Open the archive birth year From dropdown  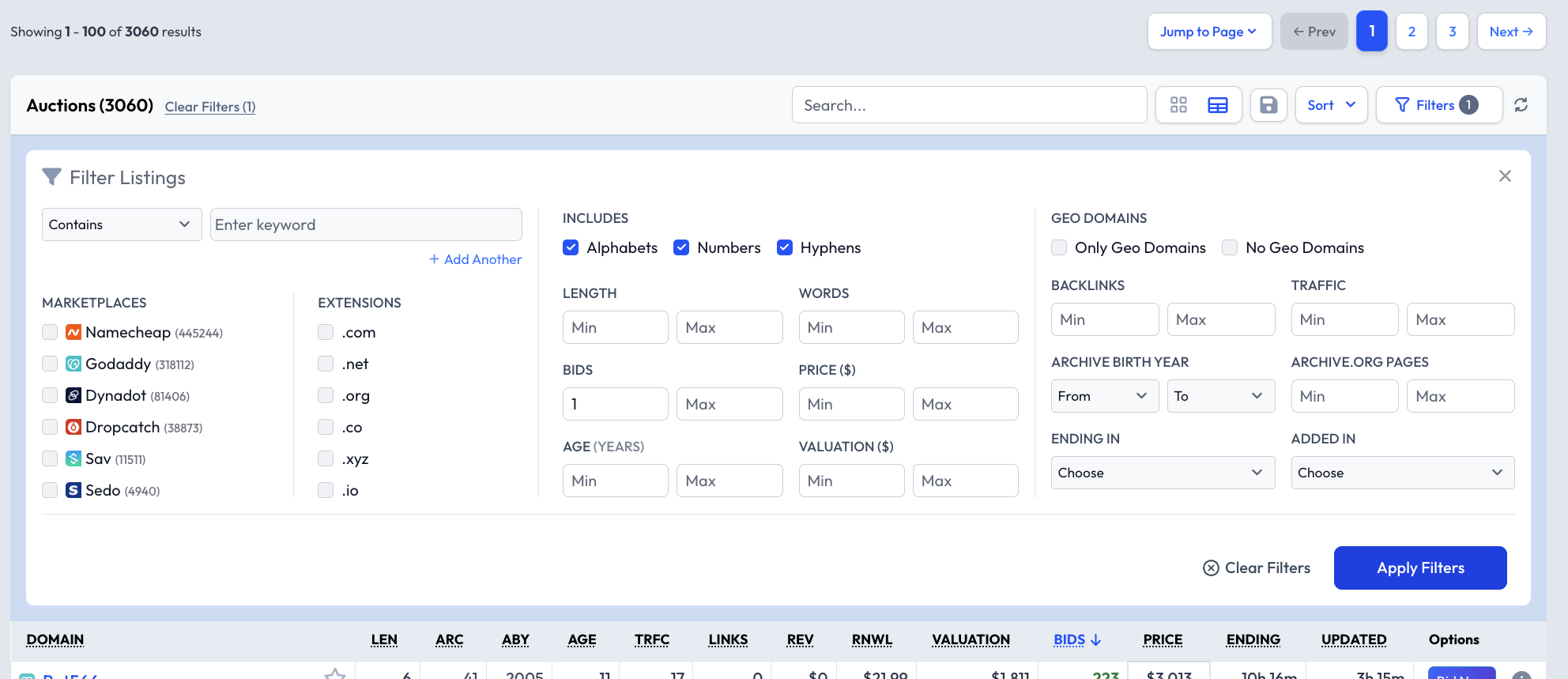[x=1105, y=396]
